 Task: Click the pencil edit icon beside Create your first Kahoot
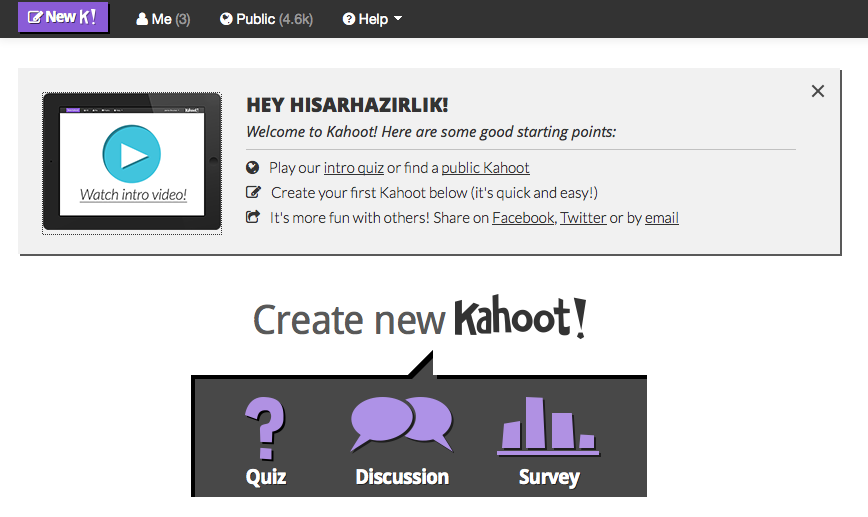[x=253, y=192]
